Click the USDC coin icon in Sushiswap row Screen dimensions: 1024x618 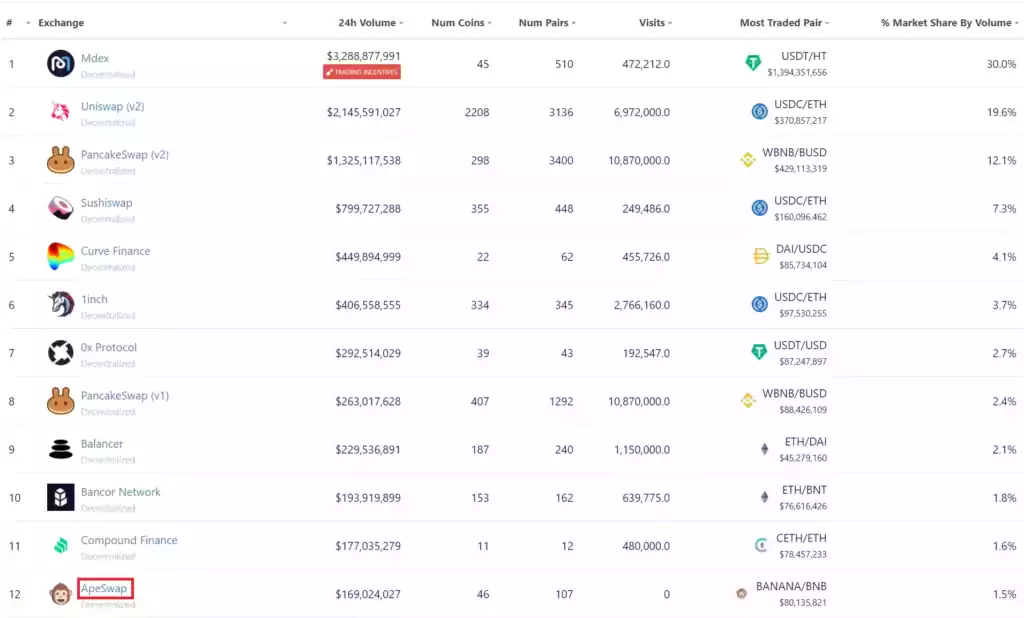point(759,208)
